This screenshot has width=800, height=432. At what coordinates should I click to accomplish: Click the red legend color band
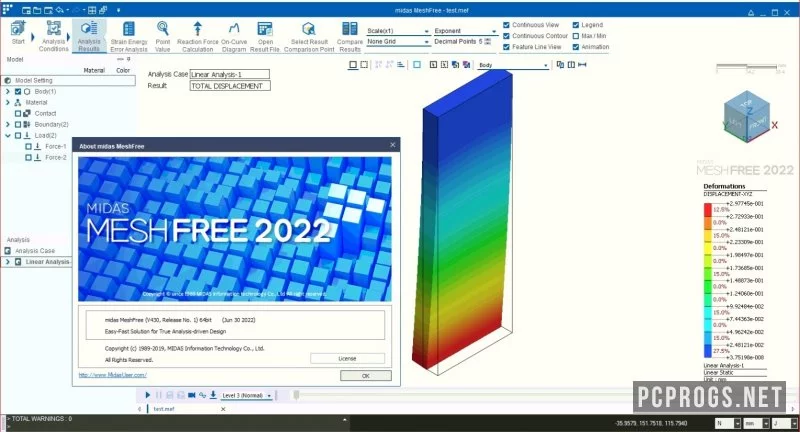(708, 210)
